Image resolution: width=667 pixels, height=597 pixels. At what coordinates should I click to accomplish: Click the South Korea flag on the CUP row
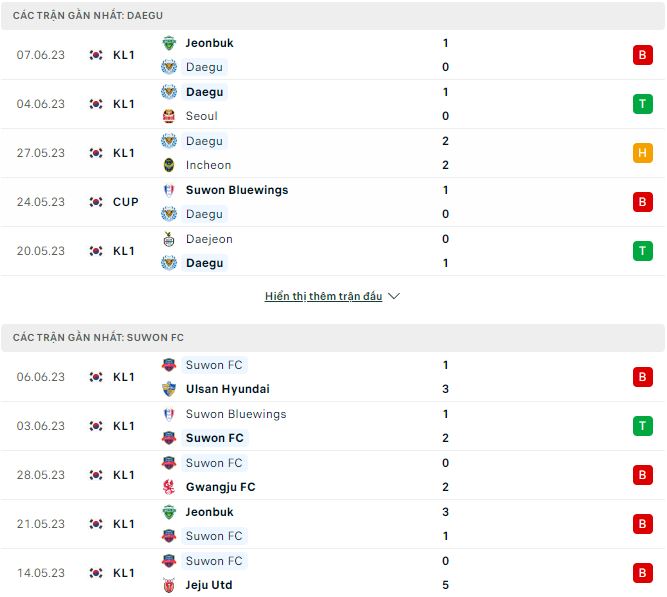point(96,202)
